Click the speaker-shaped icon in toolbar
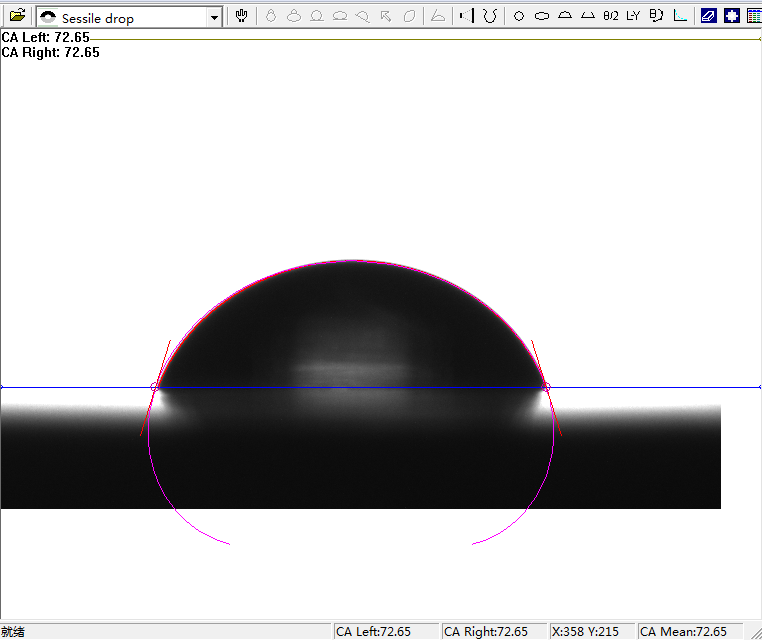The image size is (762, 640). [x=464, y=16]
